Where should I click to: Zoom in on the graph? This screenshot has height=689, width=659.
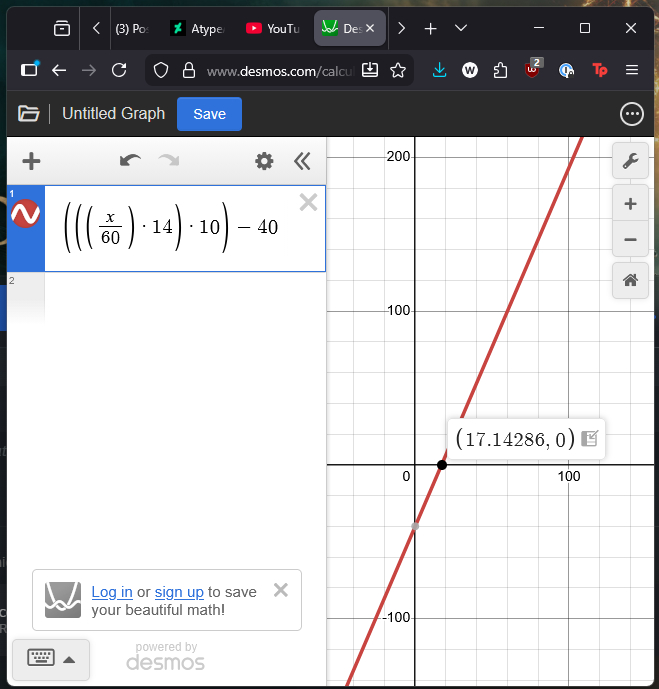(630, 205)
